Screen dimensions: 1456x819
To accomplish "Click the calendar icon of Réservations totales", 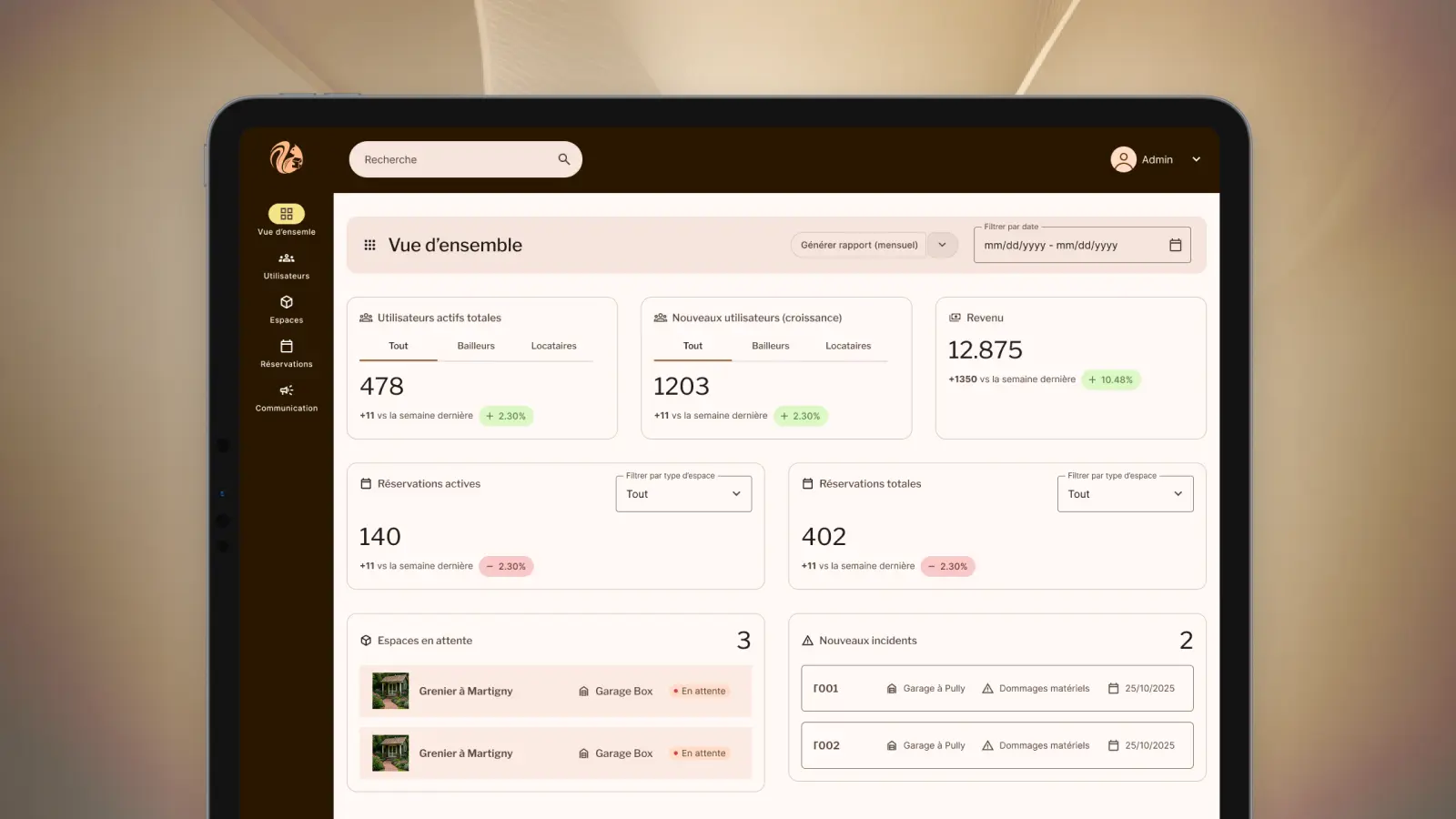I will 807,484.
